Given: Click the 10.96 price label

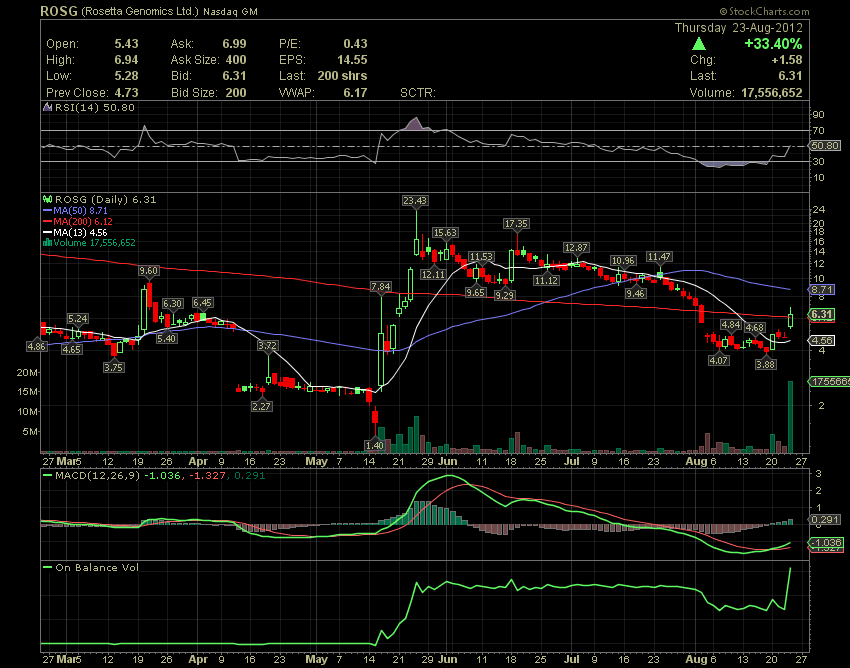Looking at the screenshot, I should click(x=623, y=261).
